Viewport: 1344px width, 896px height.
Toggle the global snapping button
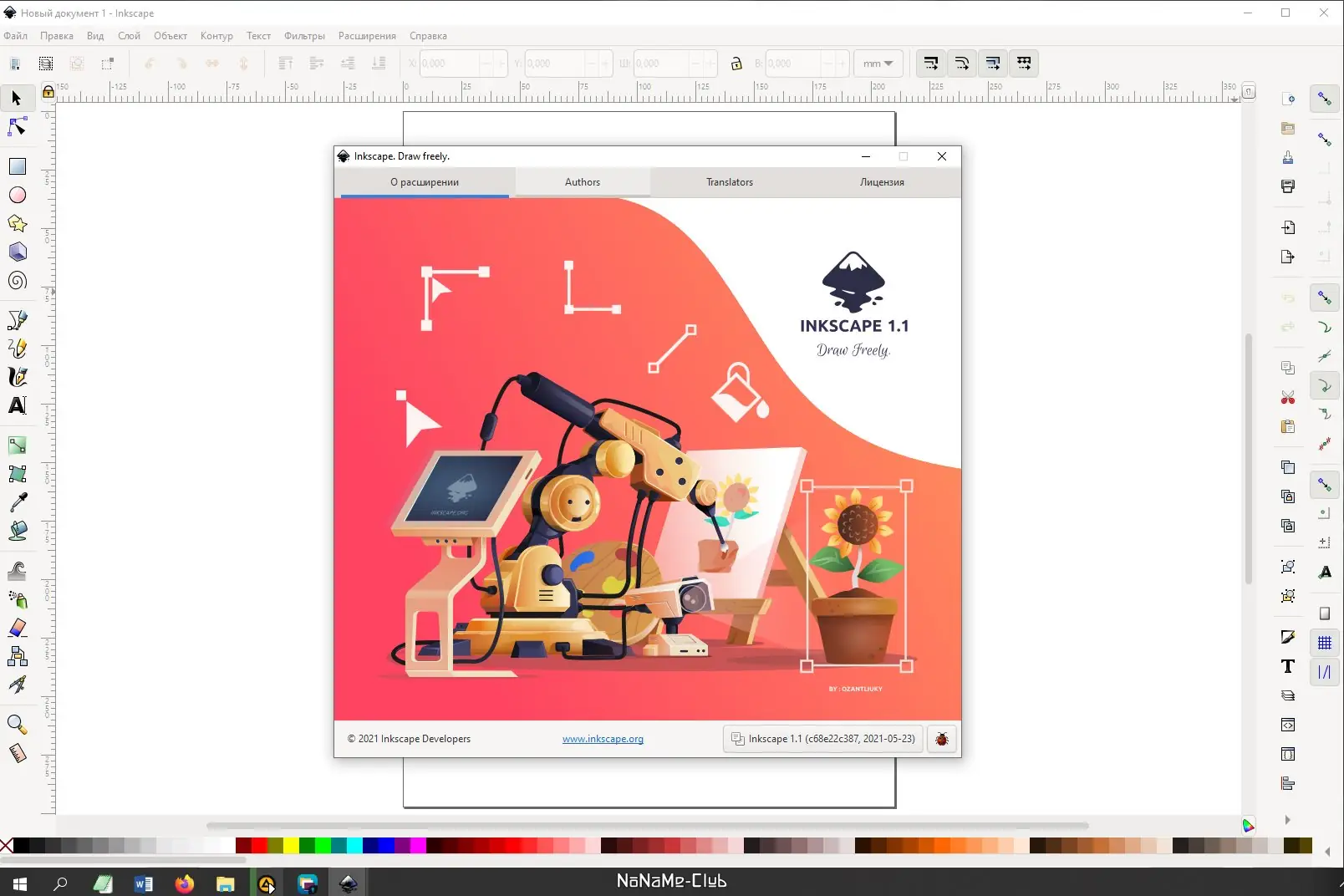pyautogui.click(x=1325, y=99)
